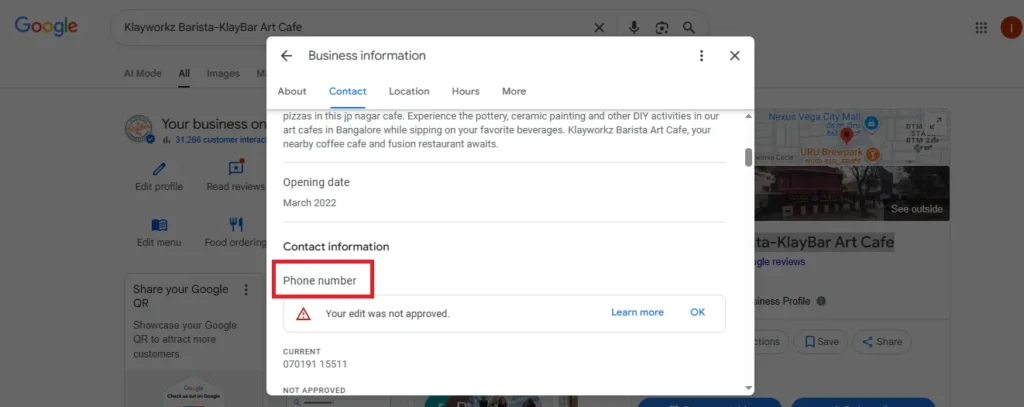Start voice search with the microphone icon
The width and height of the screenshot is (1024, 407).
click(x=633, y=27)
